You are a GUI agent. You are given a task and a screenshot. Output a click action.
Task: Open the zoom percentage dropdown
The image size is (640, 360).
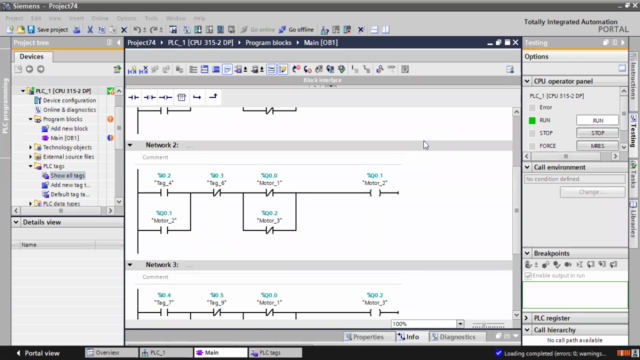(460, 324)
